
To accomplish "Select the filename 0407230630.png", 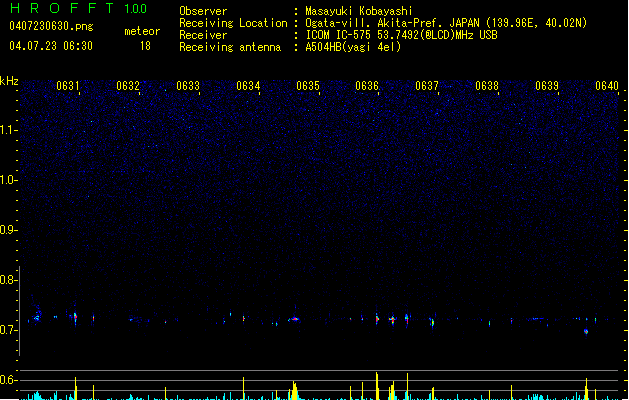I will click(51, 26).
